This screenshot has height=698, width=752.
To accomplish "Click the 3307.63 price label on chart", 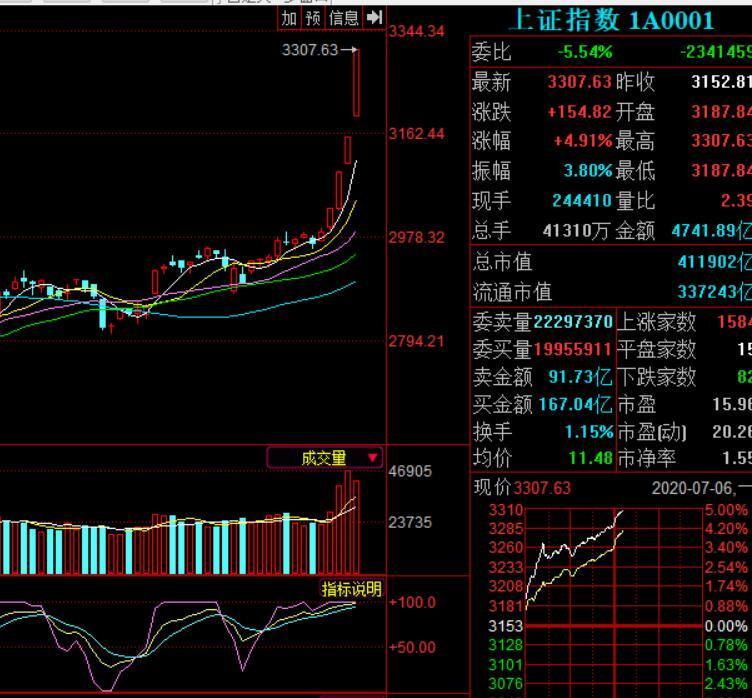I will 310,49.
